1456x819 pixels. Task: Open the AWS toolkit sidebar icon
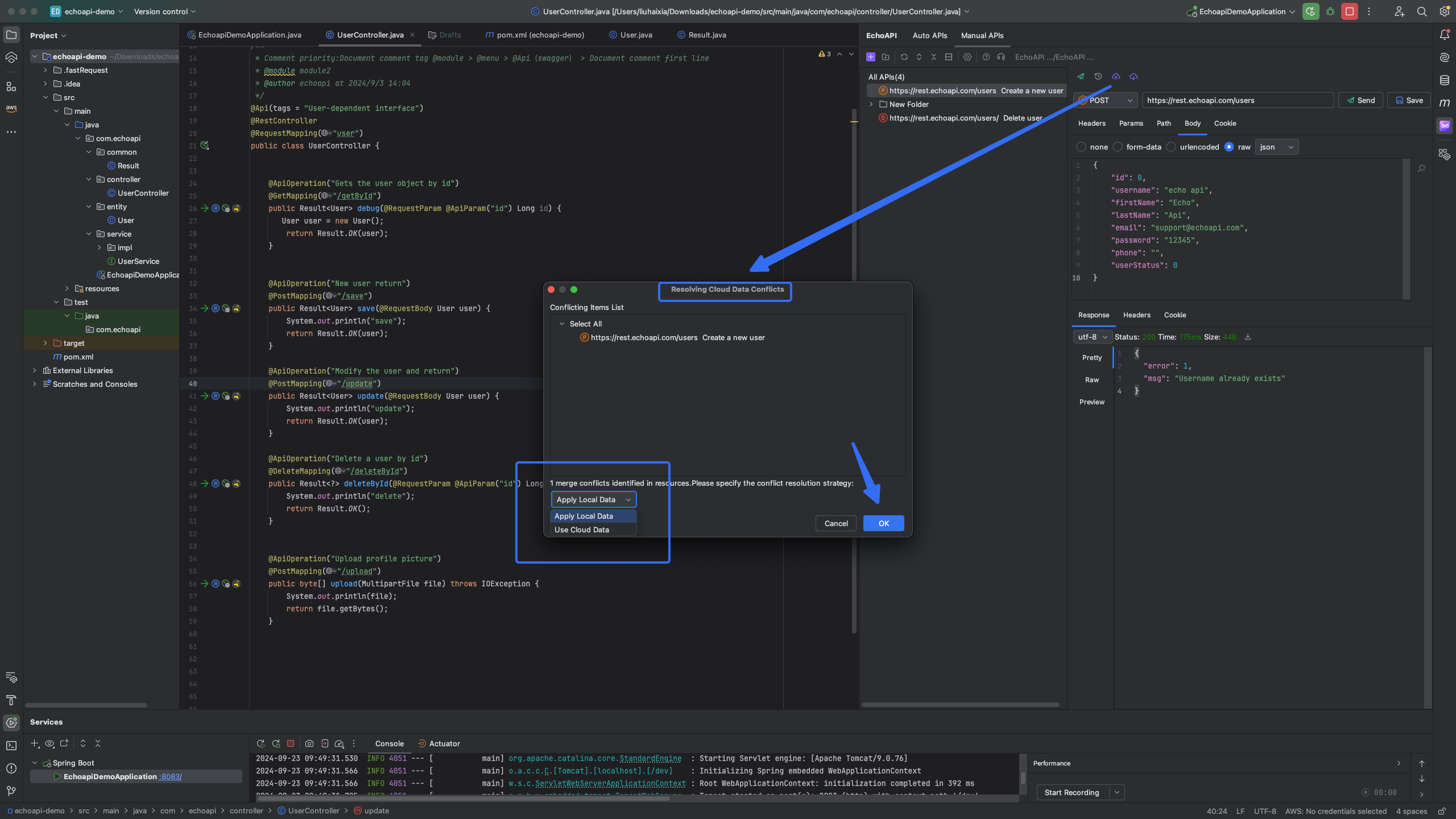[11, 108]
